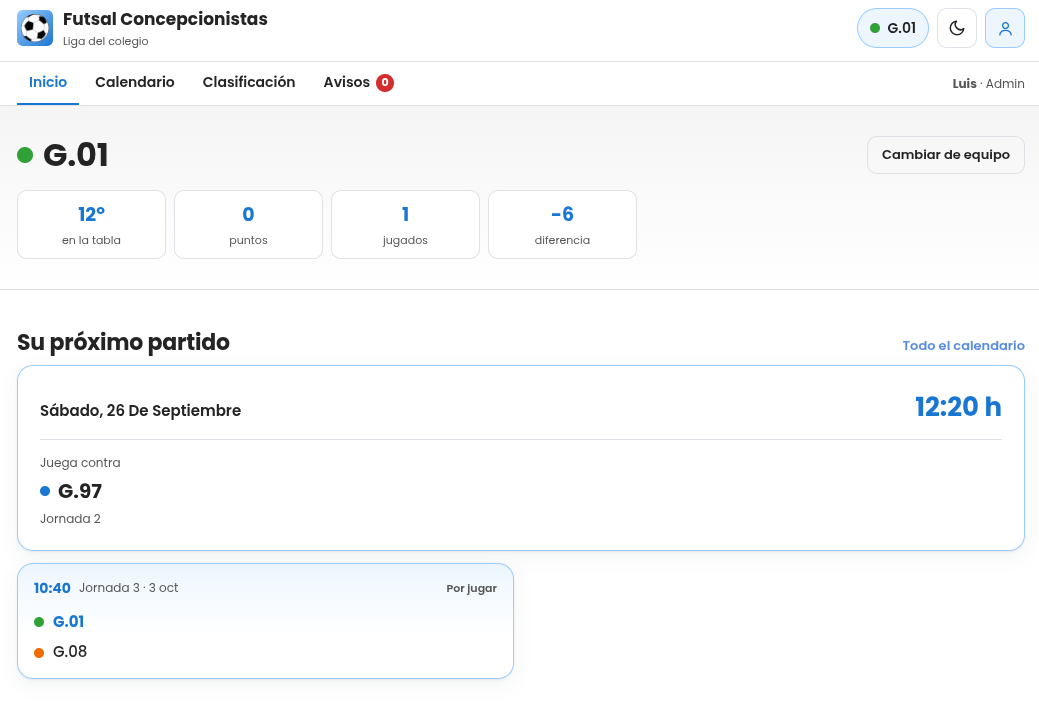
Task: Select the -6 diferencia stat card
Action: (x=563, y=225)
